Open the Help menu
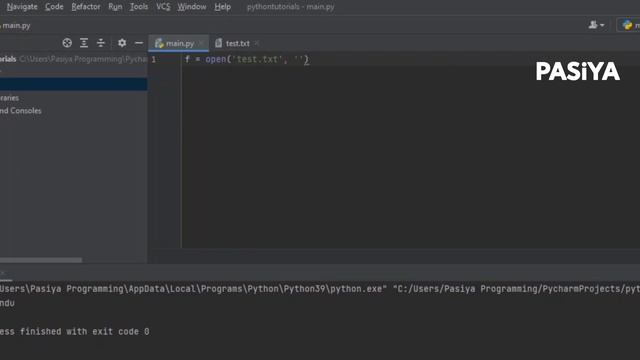Image resolution: width=640 pixels, height=360 pixels. (222, 7)
